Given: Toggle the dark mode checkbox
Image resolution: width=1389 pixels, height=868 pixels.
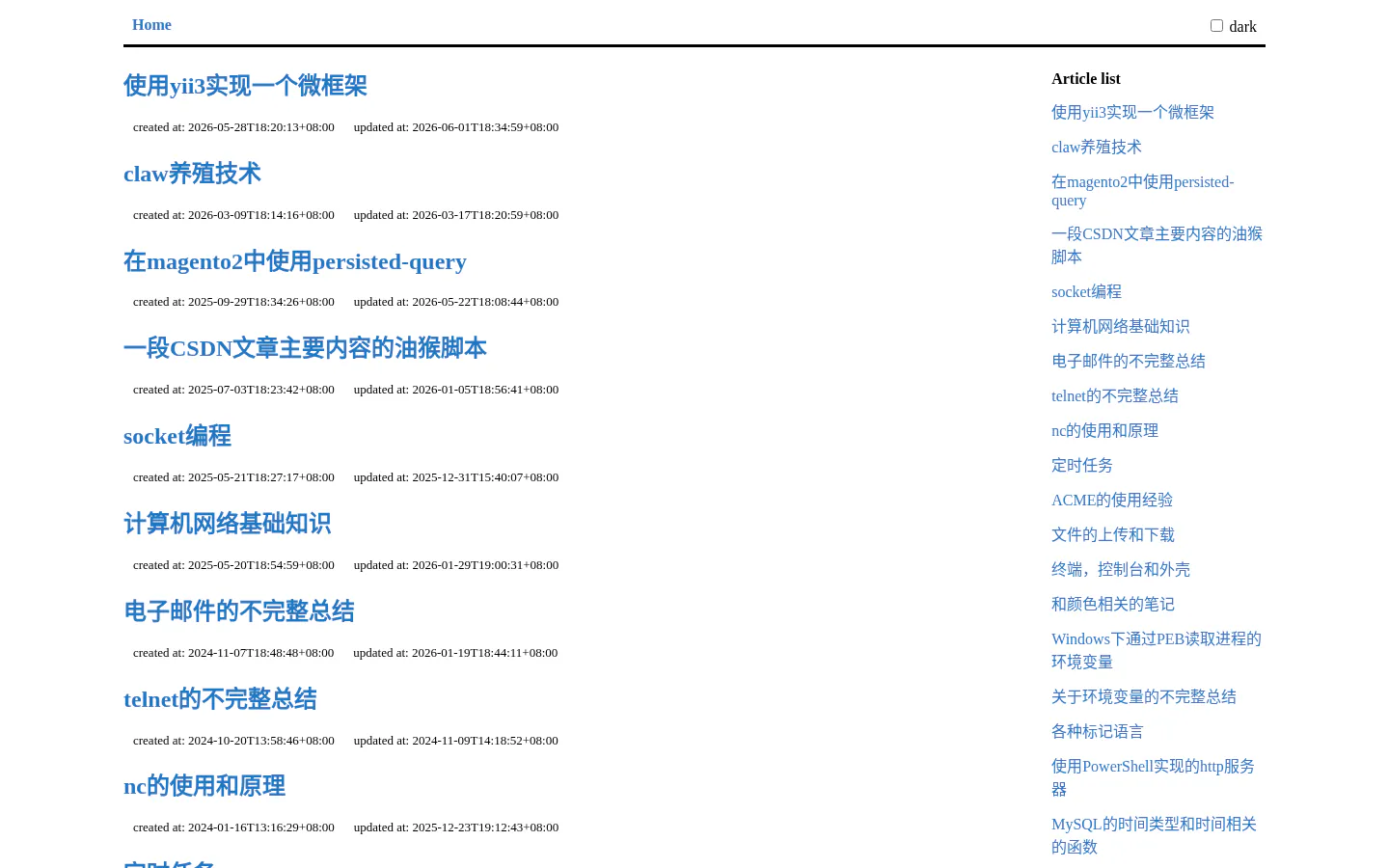Looking at the screenshot, I should [1216, 26].
